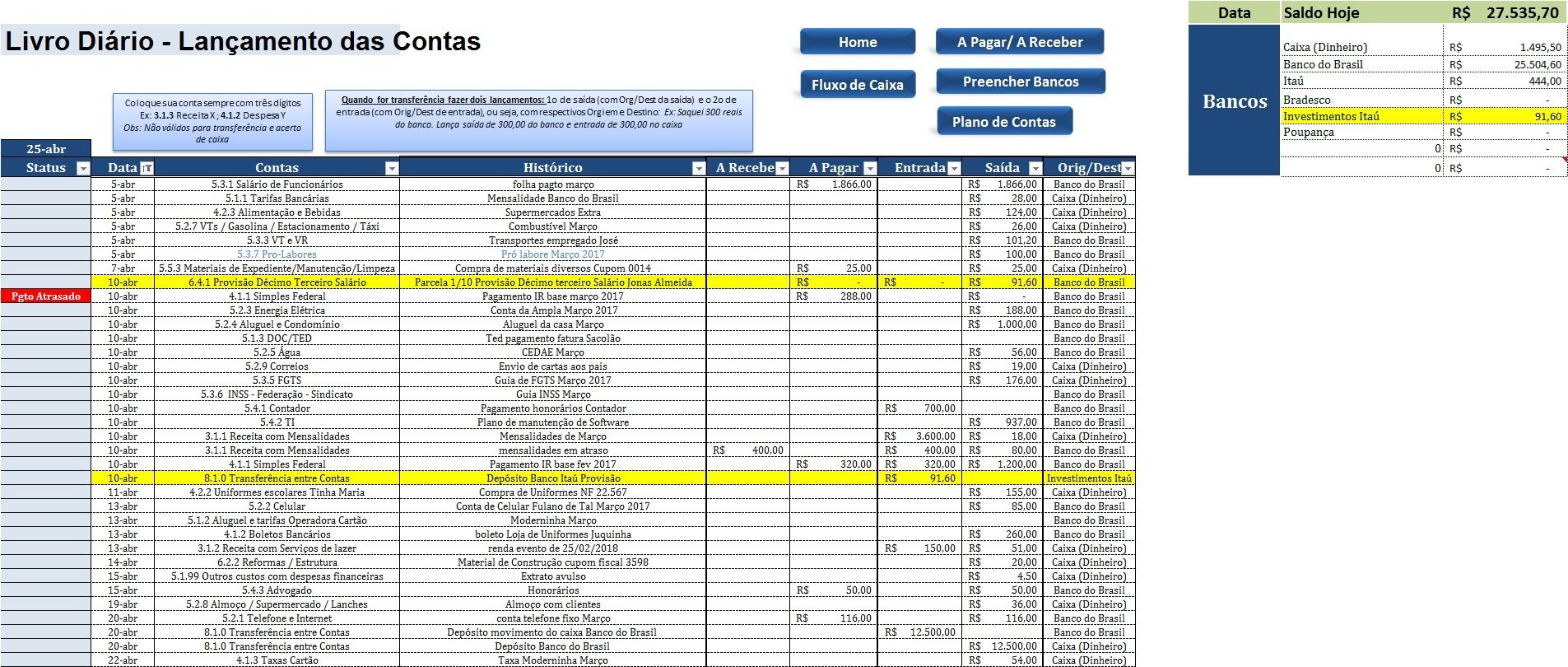Select the 5.2.3 Energia Elétrica cell
The width and height of the screenshot is (1568, 667).
tap(277, 310)
